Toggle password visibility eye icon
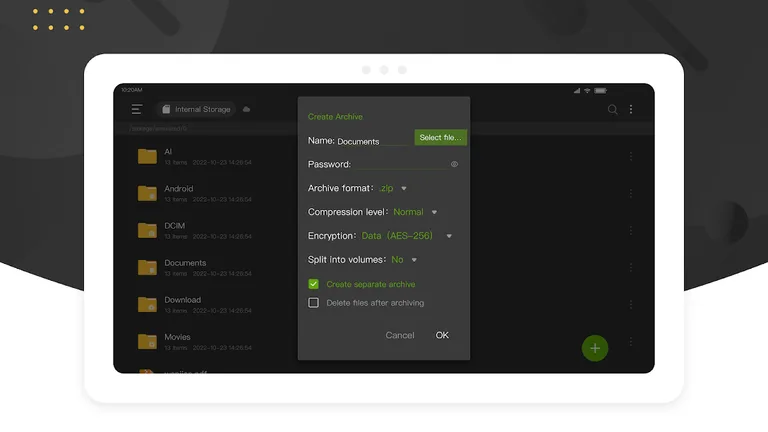Viewport: 768px width, 432px height. tap(455, 165)
